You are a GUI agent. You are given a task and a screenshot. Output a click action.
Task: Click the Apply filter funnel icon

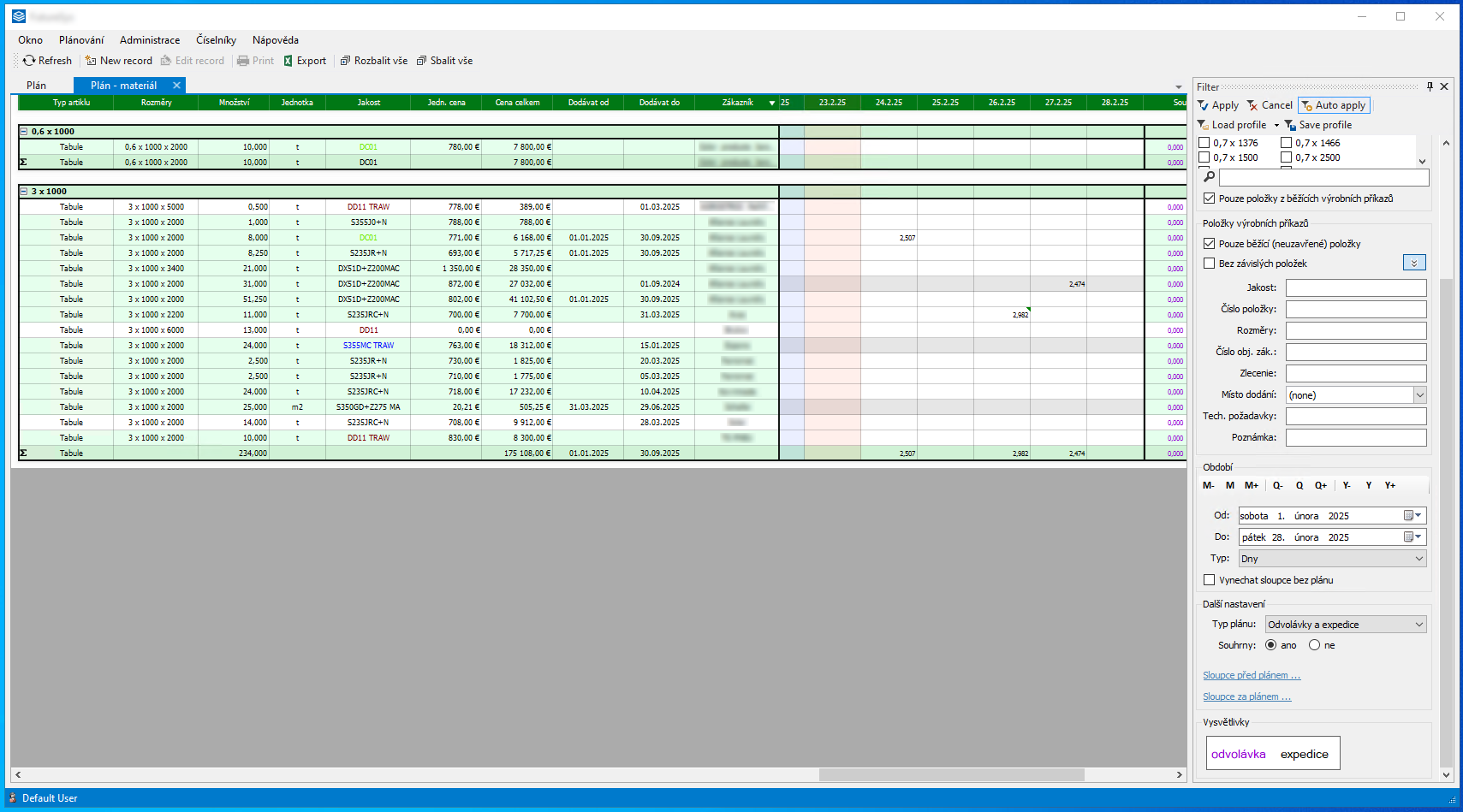point(1204,105)
